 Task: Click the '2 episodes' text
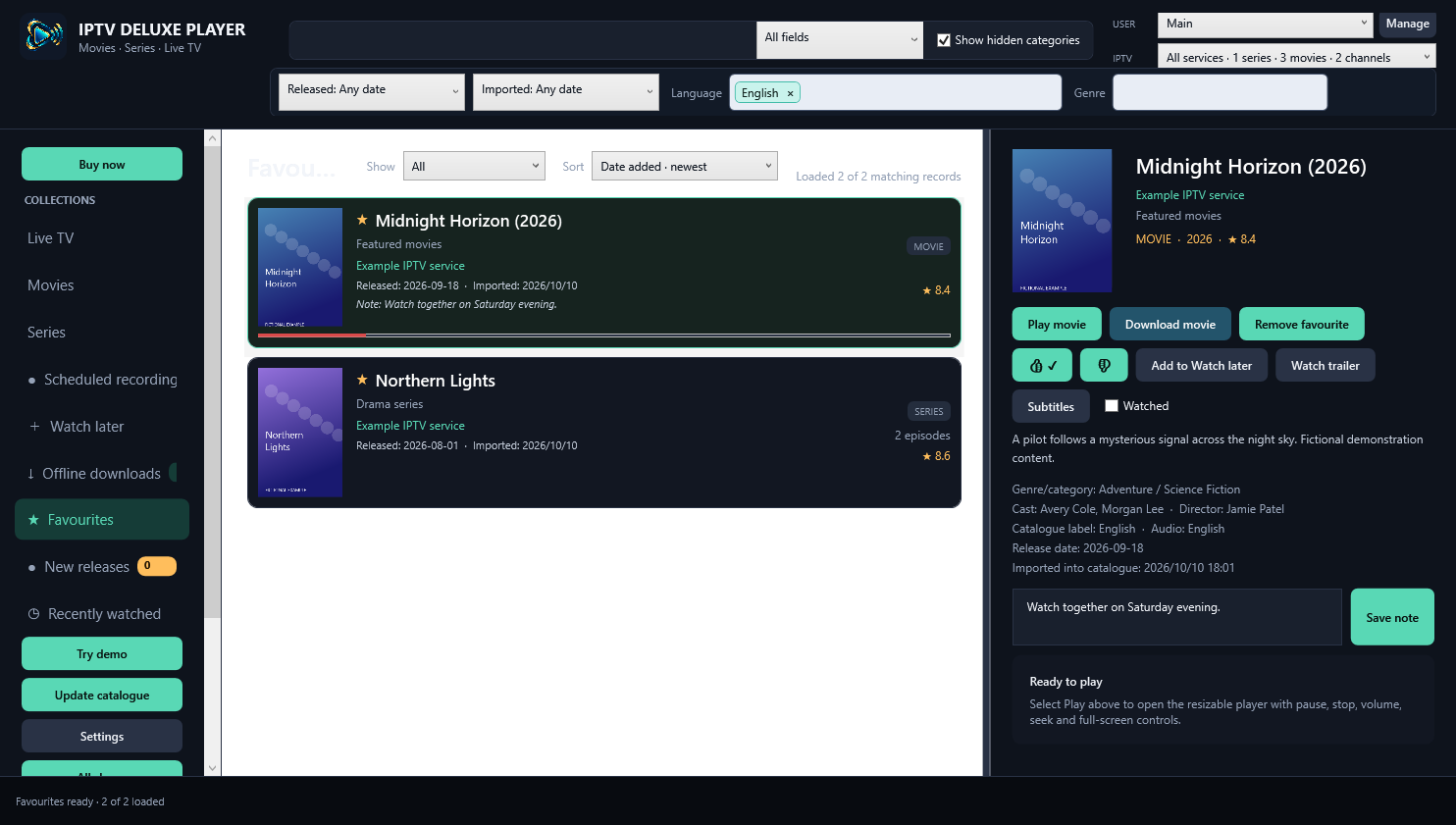(922, 436)
